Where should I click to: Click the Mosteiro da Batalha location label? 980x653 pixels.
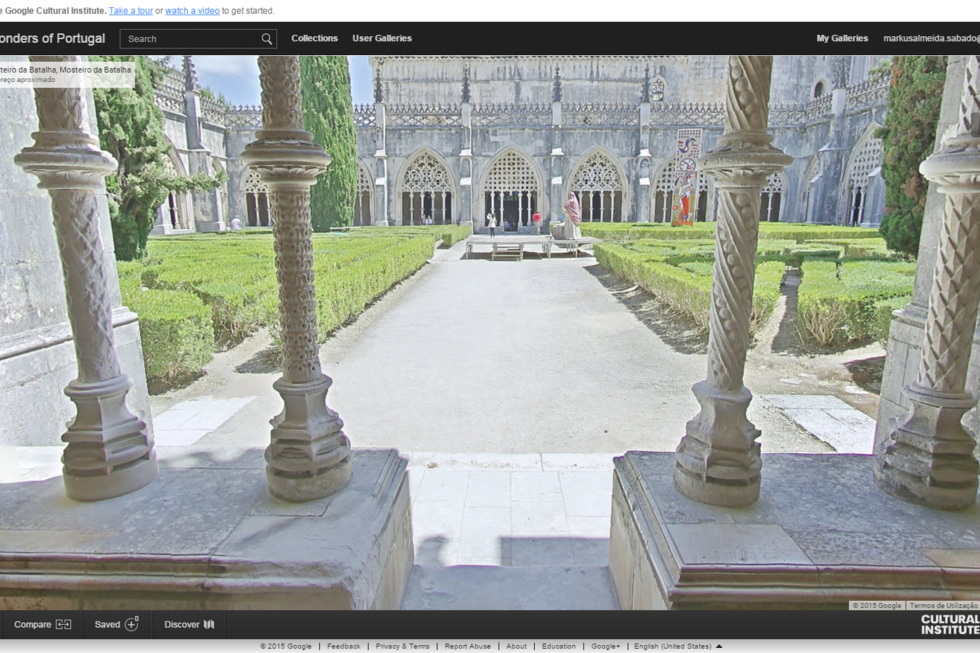(x=66, y=70)
